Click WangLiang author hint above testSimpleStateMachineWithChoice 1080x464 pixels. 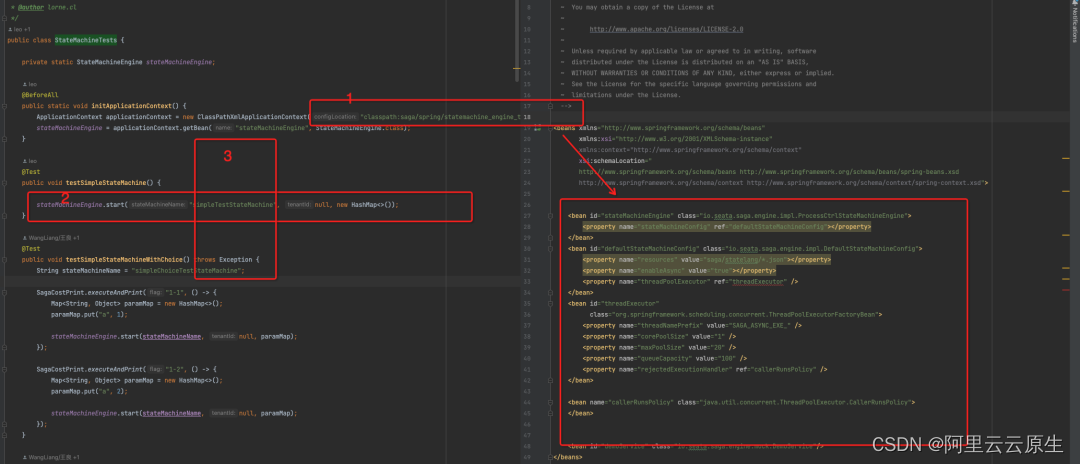tap(51, 238)
